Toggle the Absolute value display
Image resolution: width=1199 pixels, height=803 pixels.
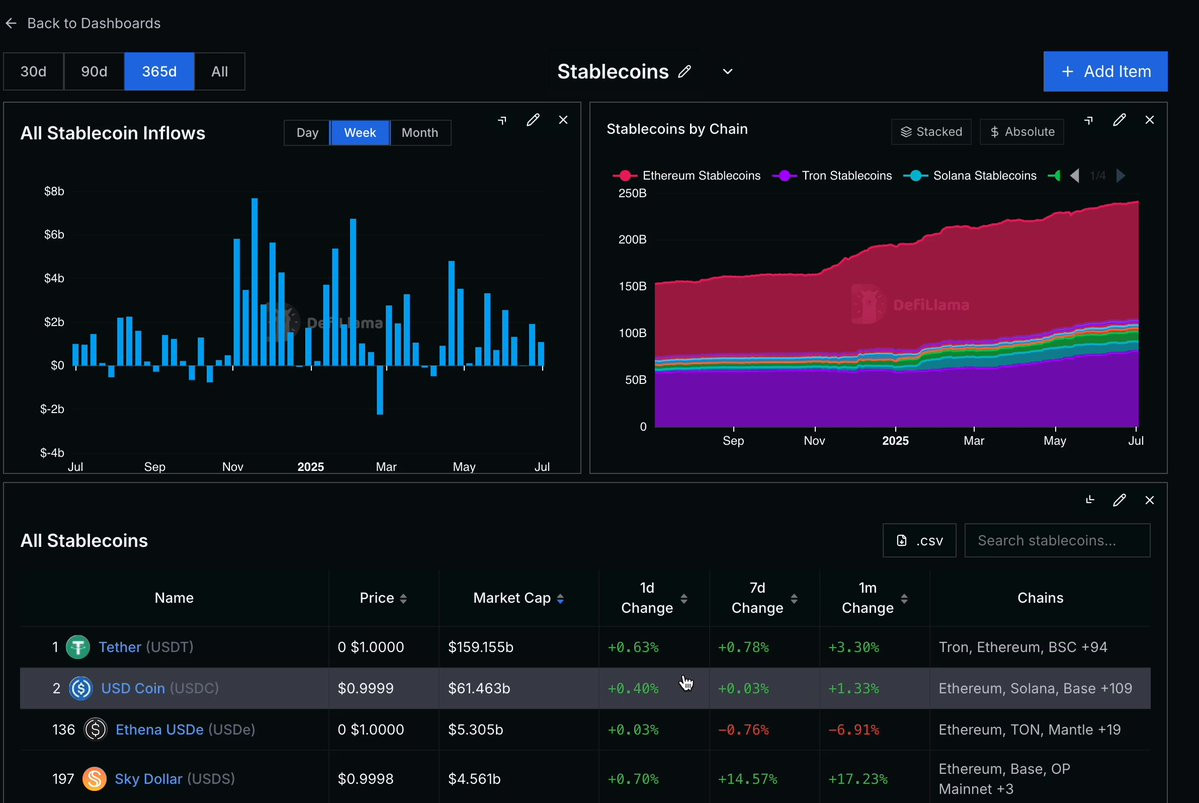coord(1022,132)
